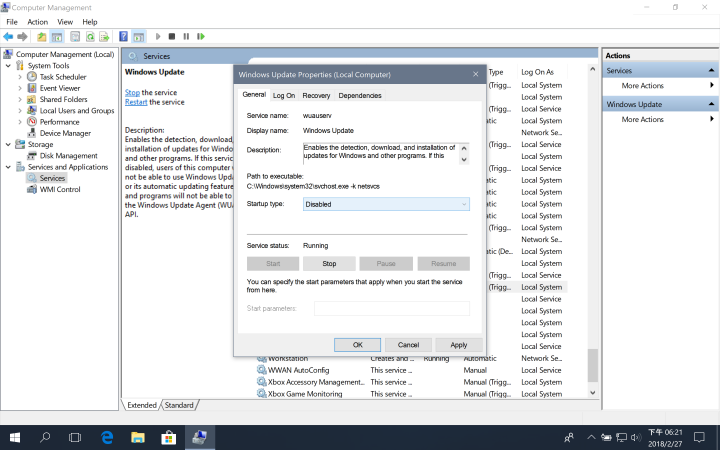Viewport: 720px width, 450px height.
Task: Select Computer Management (Local) root node
Action: coord(65,54)
